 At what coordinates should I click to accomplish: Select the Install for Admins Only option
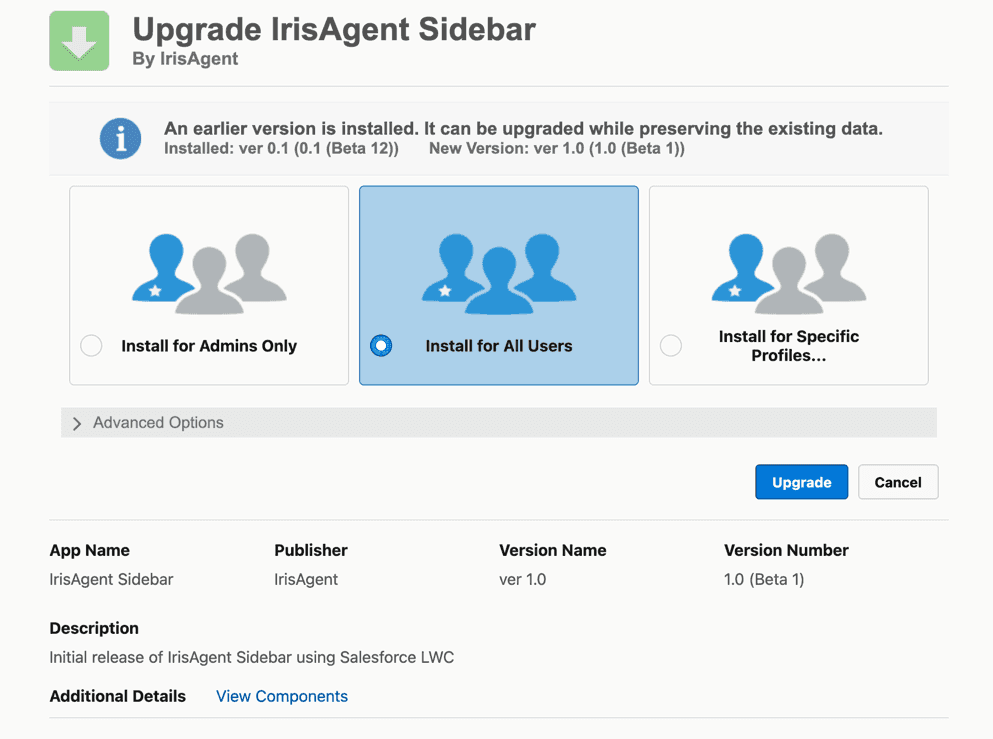tap(91, 345)
